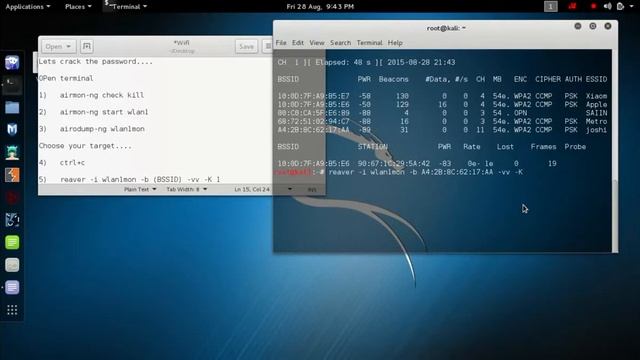Open dropdown arrow after Ln 15, Col 24
640x360 pixels.
[290, 189]
